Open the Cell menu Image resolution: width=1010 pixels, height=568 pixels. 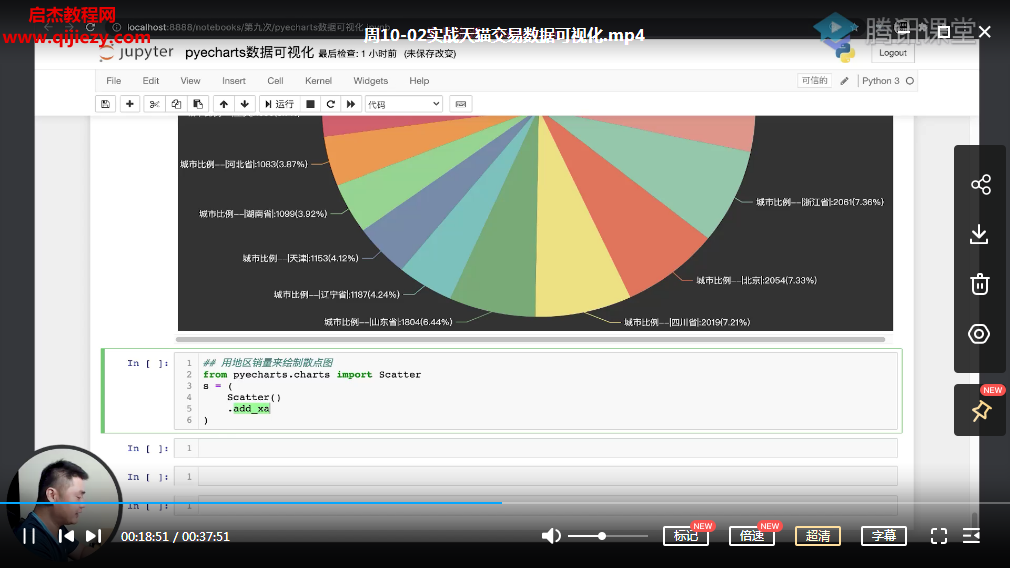click(275, 80)
